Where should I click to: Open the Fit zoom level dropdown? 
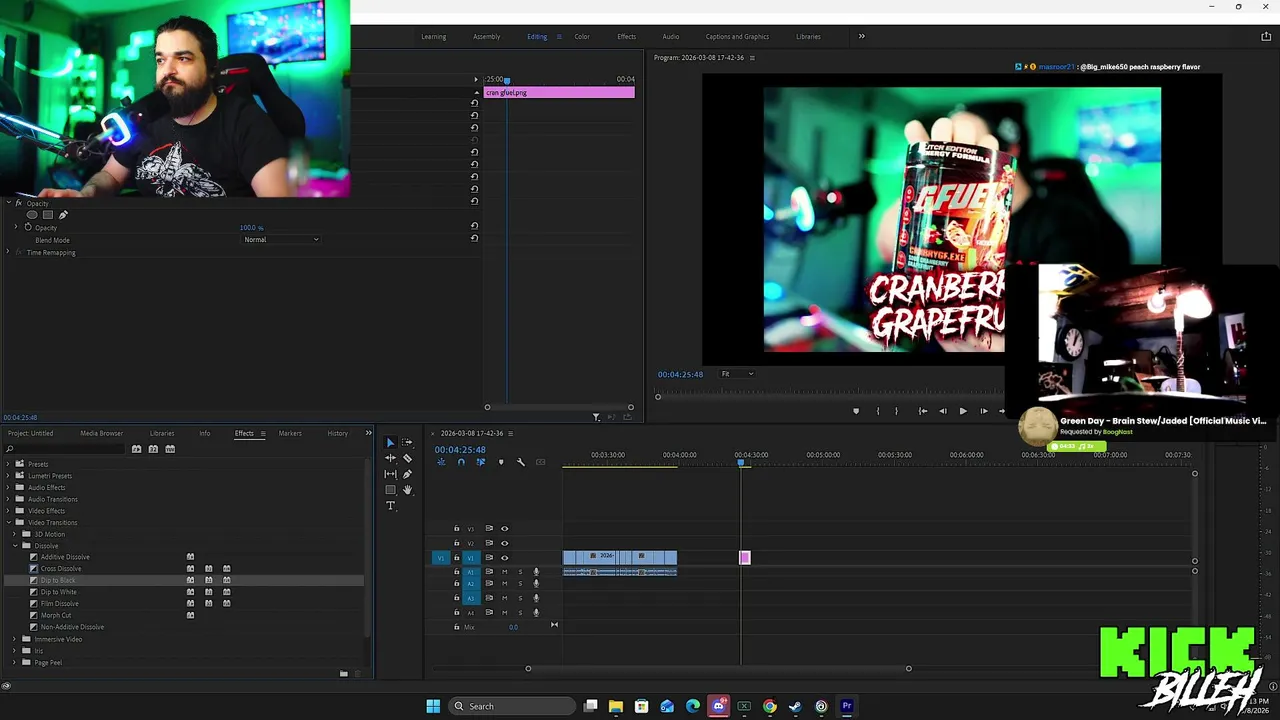coord(737,374)
